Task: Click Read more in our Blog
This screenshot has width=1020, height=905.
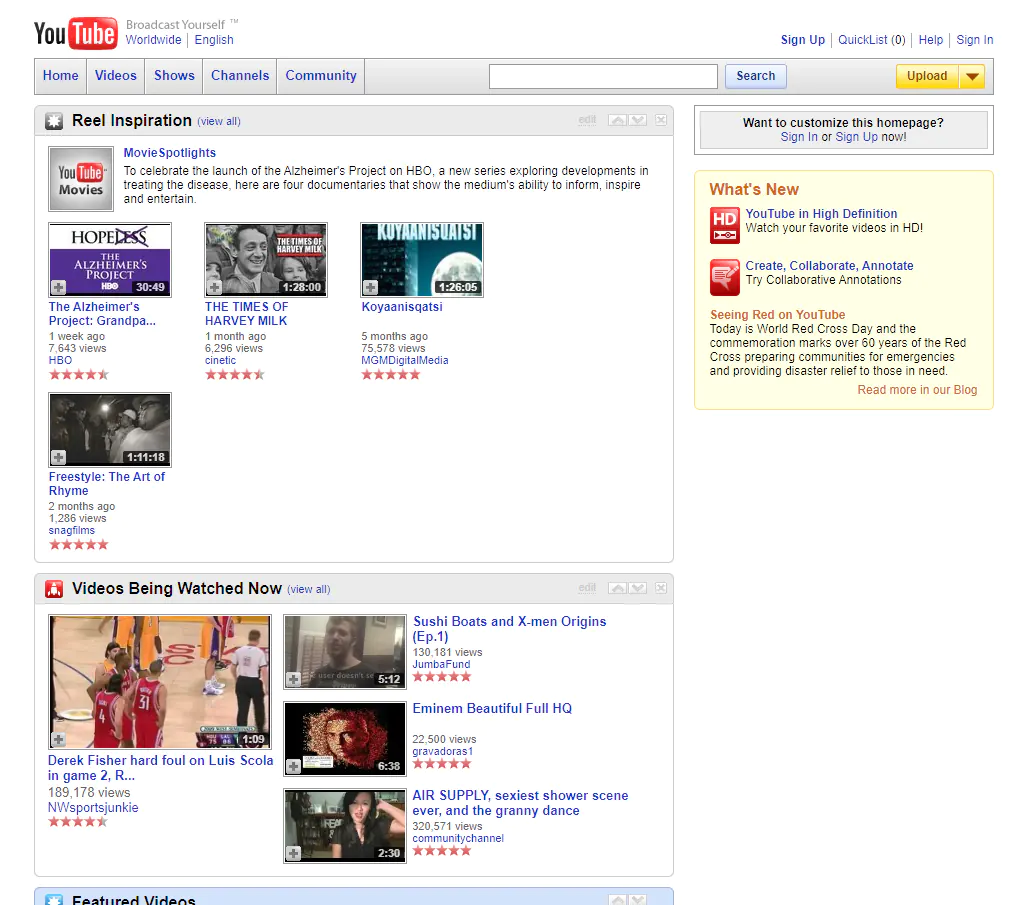Action: tap(917, 390)
